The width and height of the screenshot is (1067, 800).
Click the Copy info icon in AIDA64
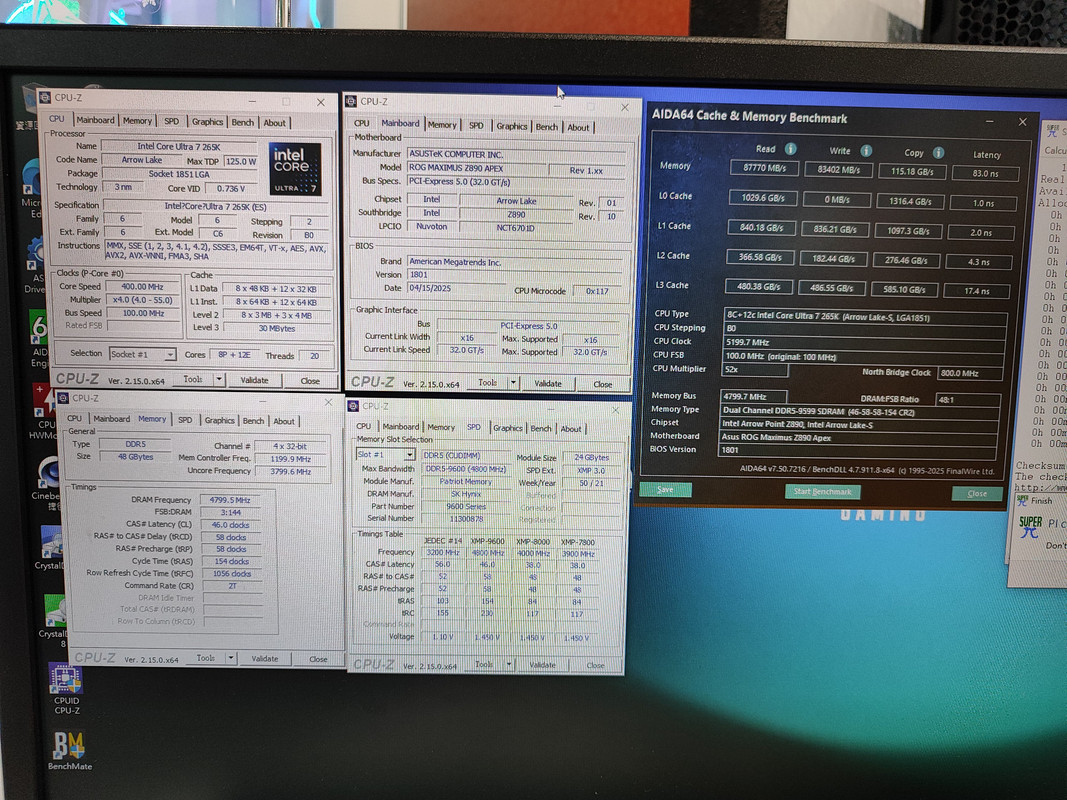point(938,153)
